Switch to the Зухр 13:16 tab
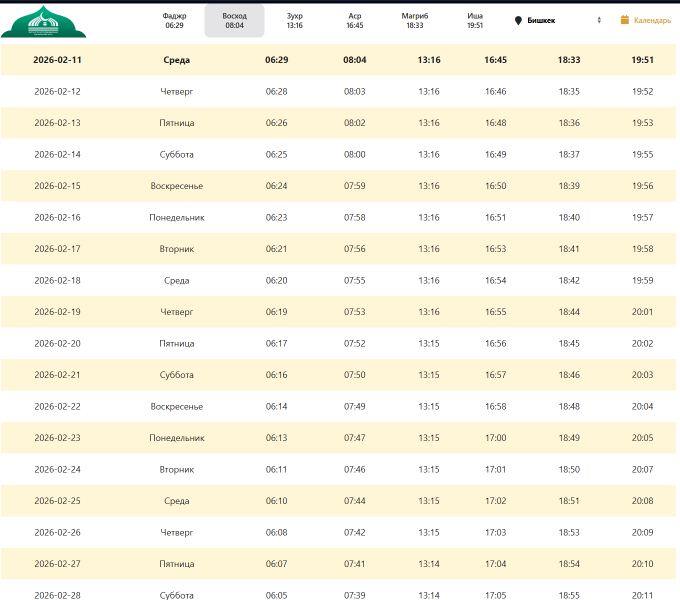The height and width of the screenshot is (600, 680). (294, 20)
